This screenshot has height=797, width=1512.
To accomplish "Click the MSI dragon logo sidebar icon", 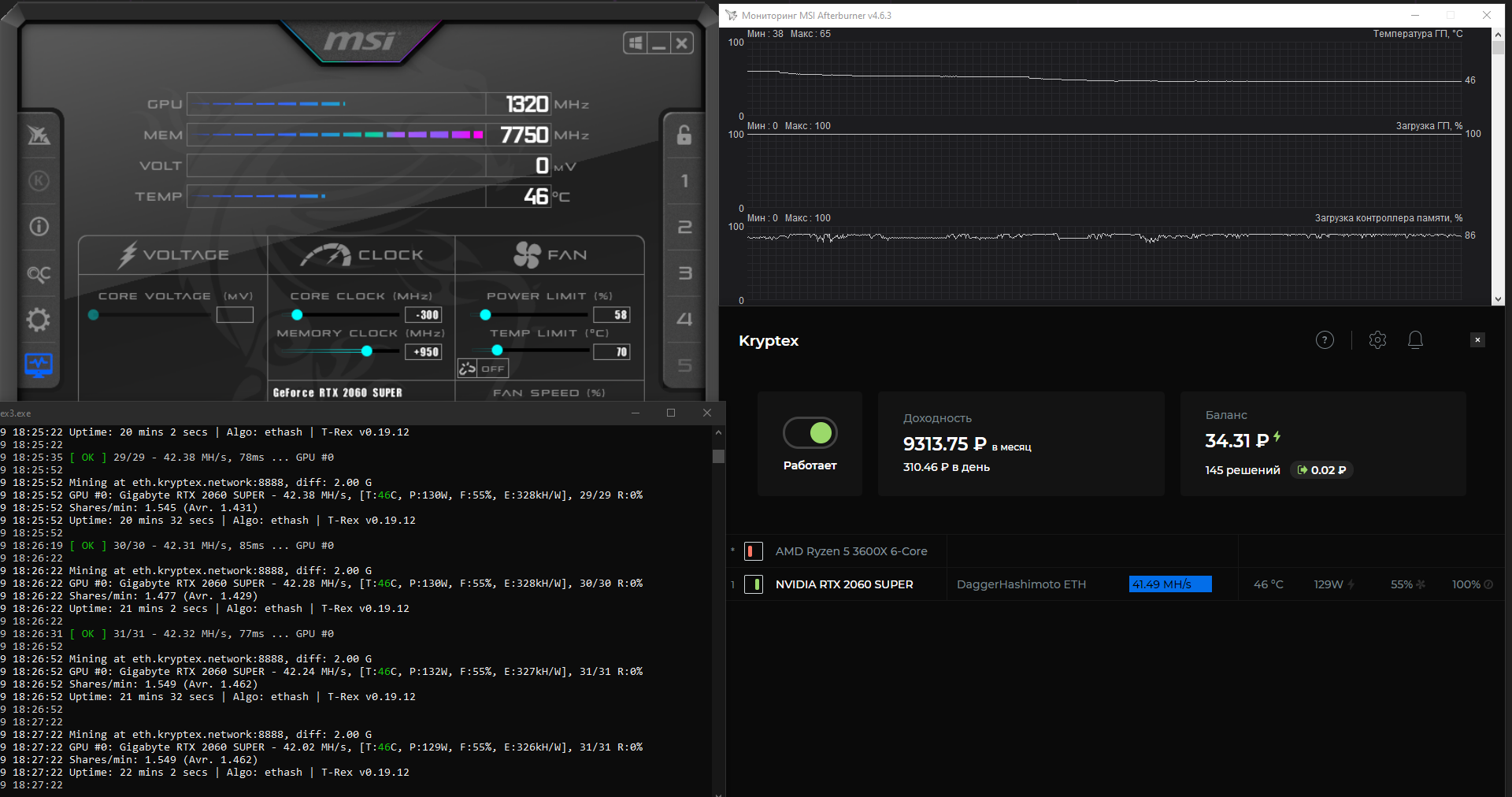I will pyautogui.click(x=39, y=135).
